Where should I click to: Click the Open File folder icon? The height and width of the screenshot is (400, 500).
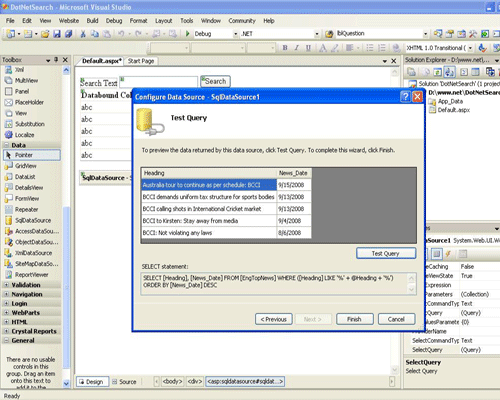(x=45, y=34)
